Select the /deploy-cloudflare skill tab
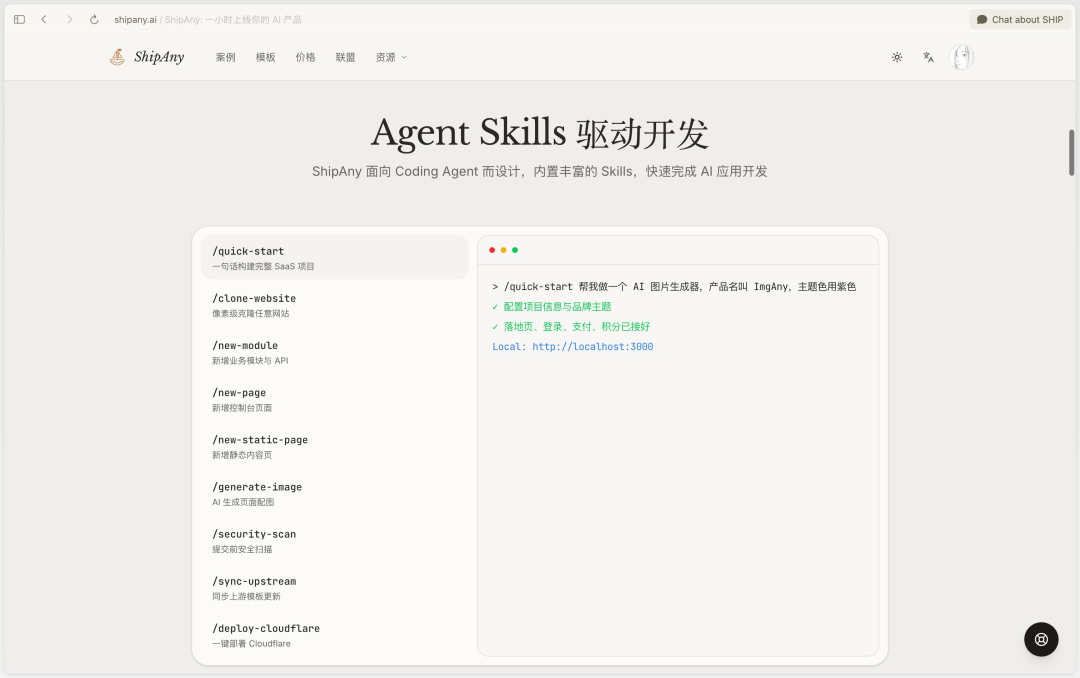 (x=335, y=635)
